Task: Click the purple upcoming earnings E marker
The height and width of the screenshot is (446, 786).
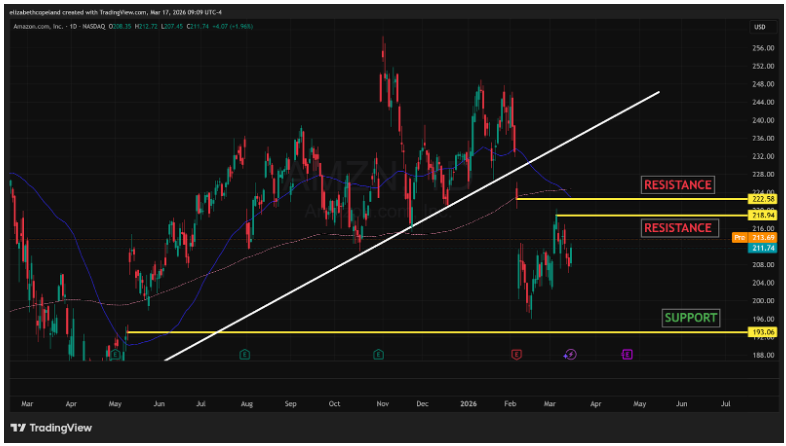Action: pyautogui.click(x=627, y=355)
